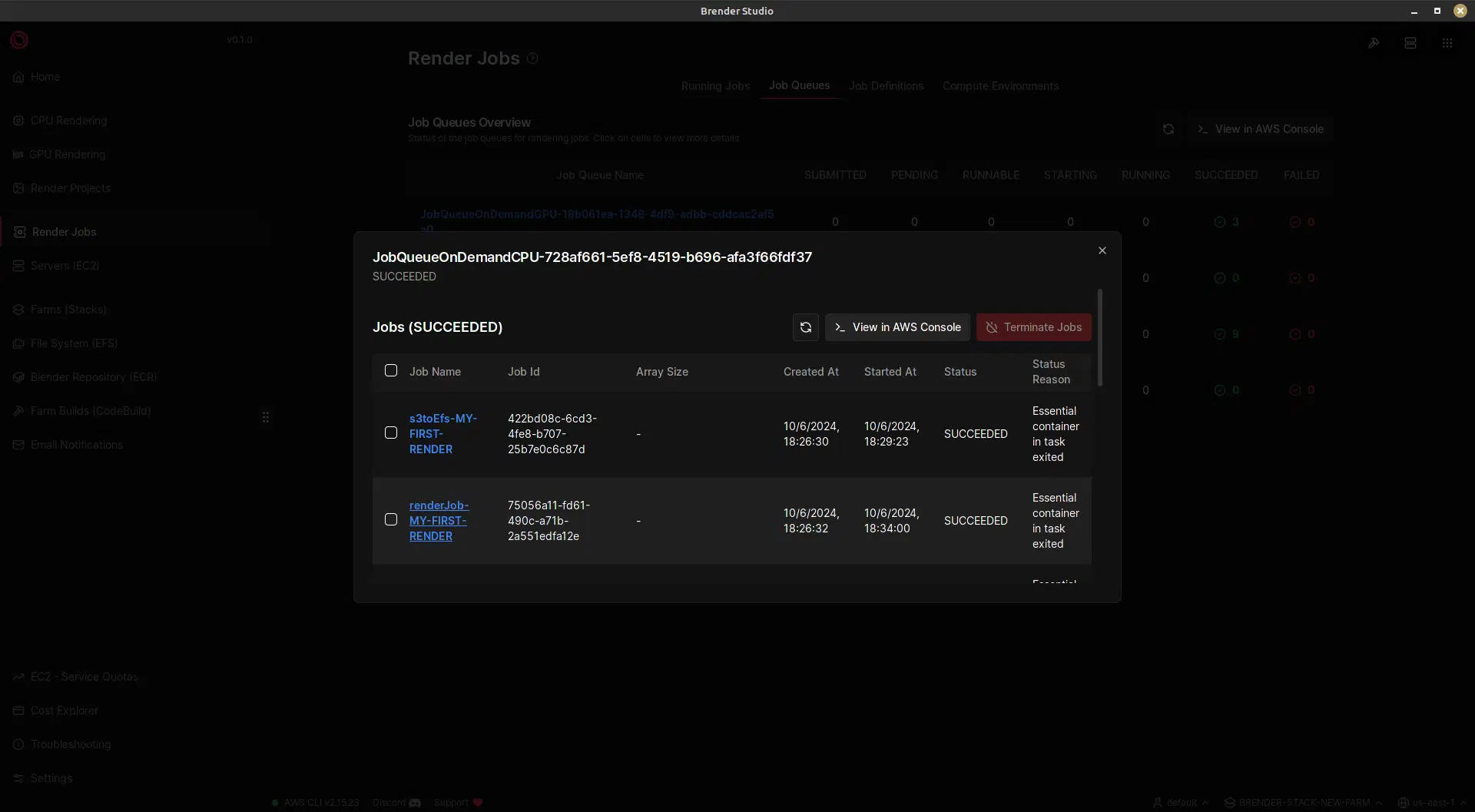This screenshot has height=812, width=1475.
Task: Open the renderJob-MY-FIRST-RENDER link
Action: (438, 521)
